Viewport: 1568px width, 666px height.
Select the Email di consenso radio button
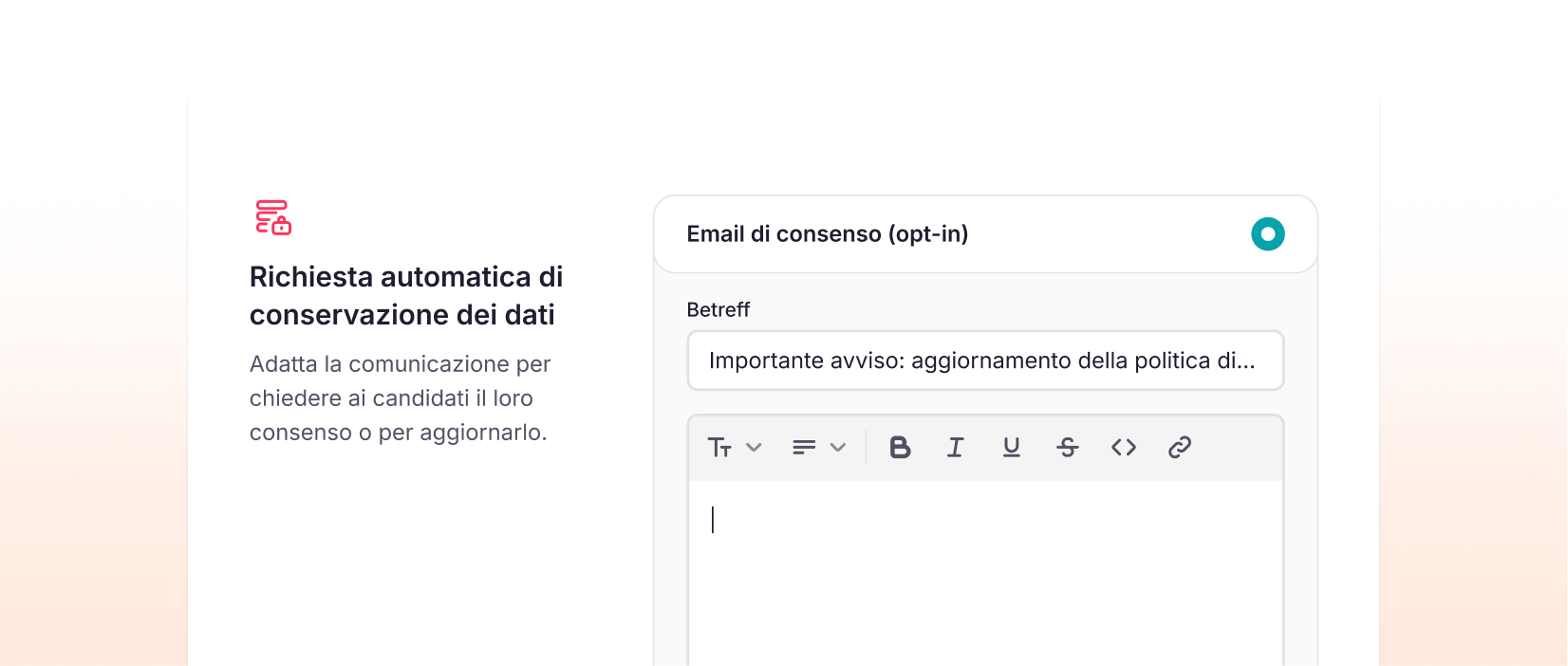[x=1268, y=234]
